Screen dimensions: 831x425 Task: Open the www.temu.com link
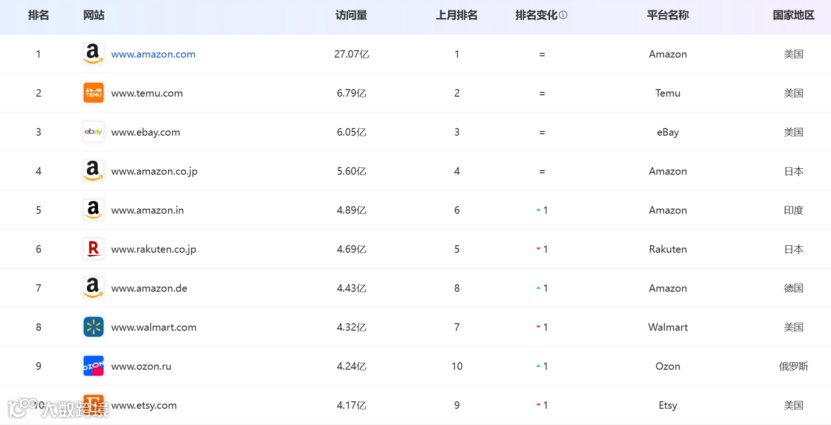tap(147, 93)
